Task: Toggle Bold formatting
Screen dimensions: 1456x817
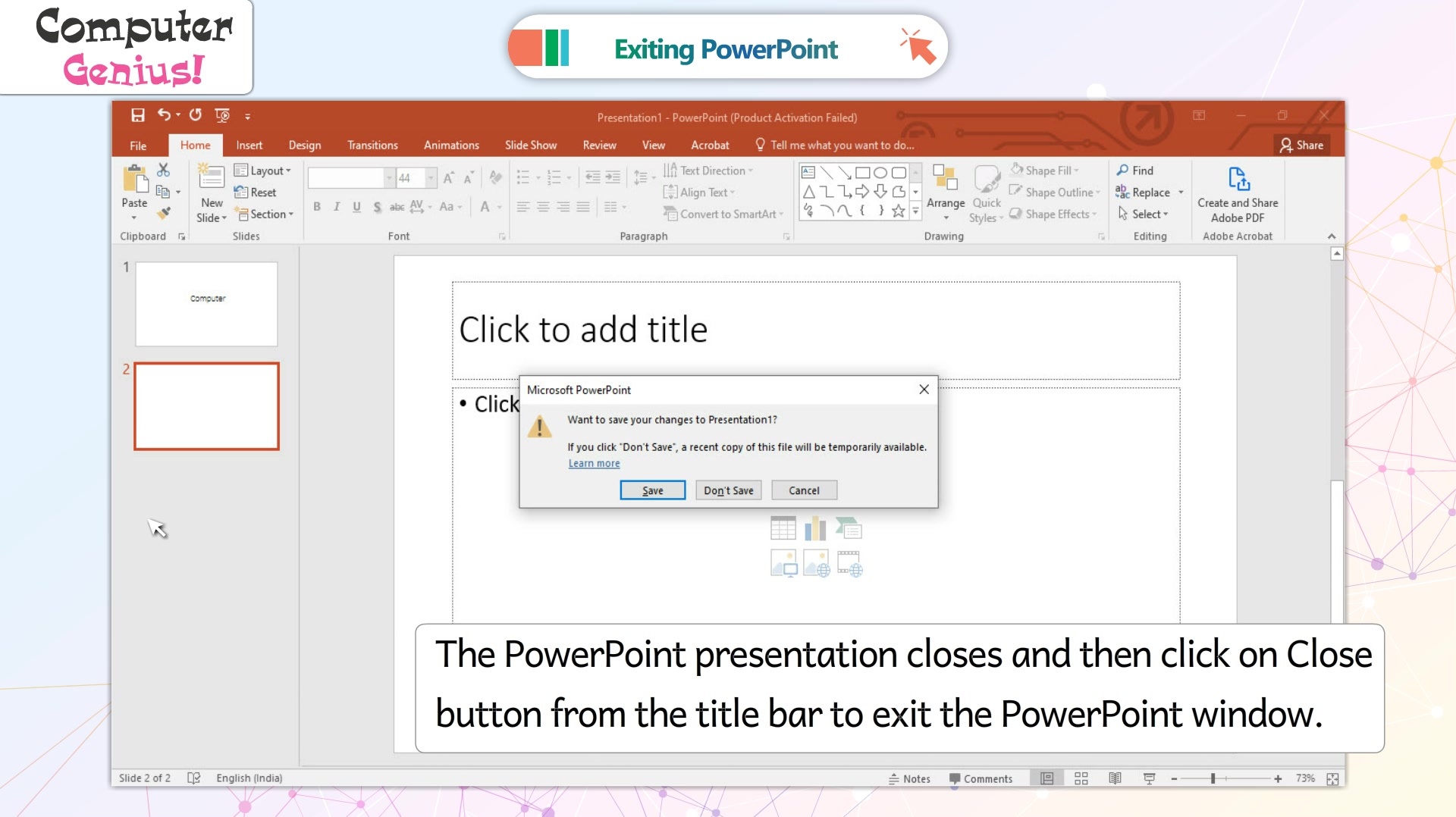Action: pyautogui.click(x=317, y=207)
